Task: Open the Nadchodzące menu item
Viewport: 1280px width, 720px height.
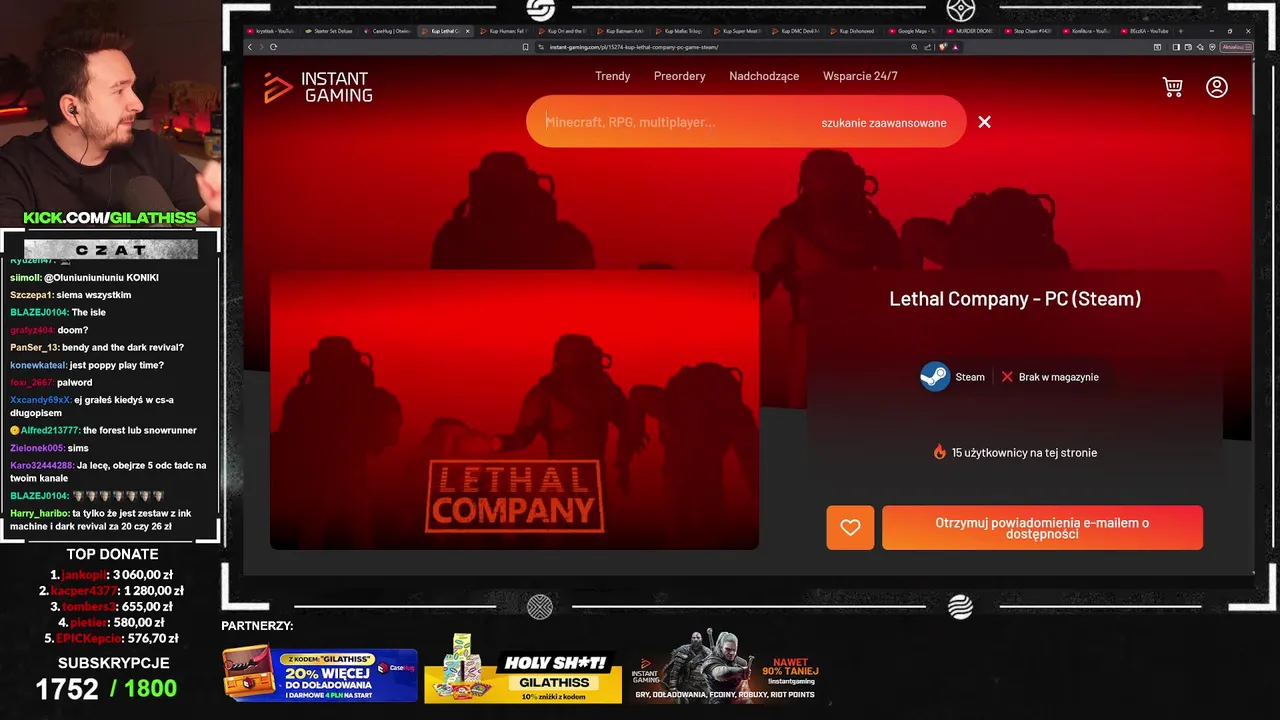Action: click(764, 76)
